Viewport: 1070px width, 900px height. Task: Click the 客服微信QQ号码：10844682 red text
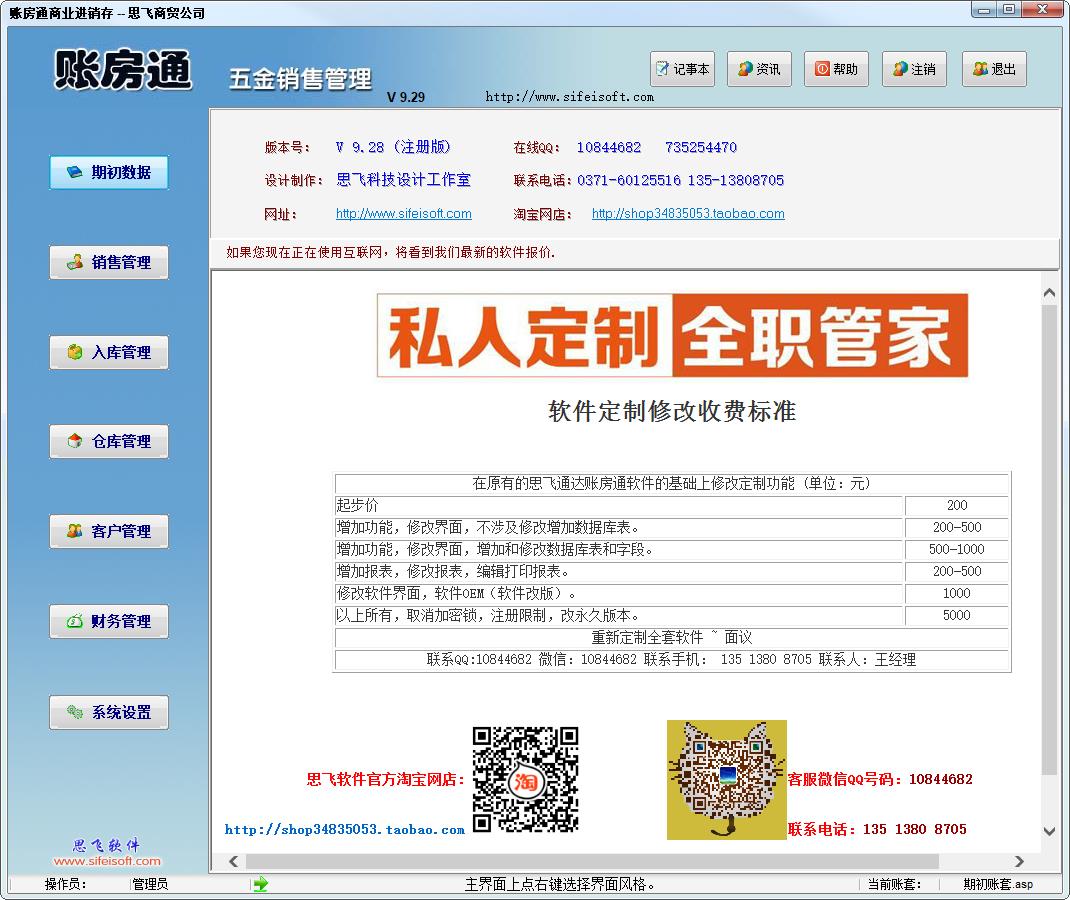880,779
